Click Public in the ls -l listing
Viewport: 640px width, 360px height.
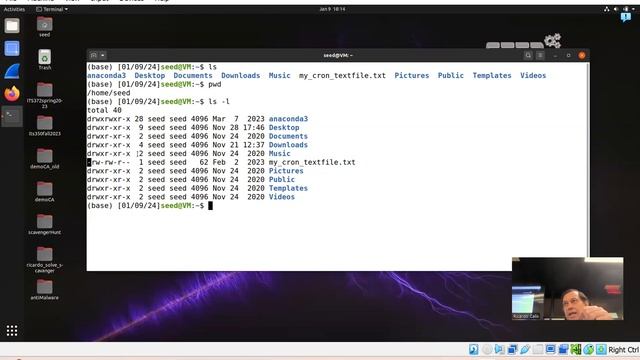tap(282, 180)
